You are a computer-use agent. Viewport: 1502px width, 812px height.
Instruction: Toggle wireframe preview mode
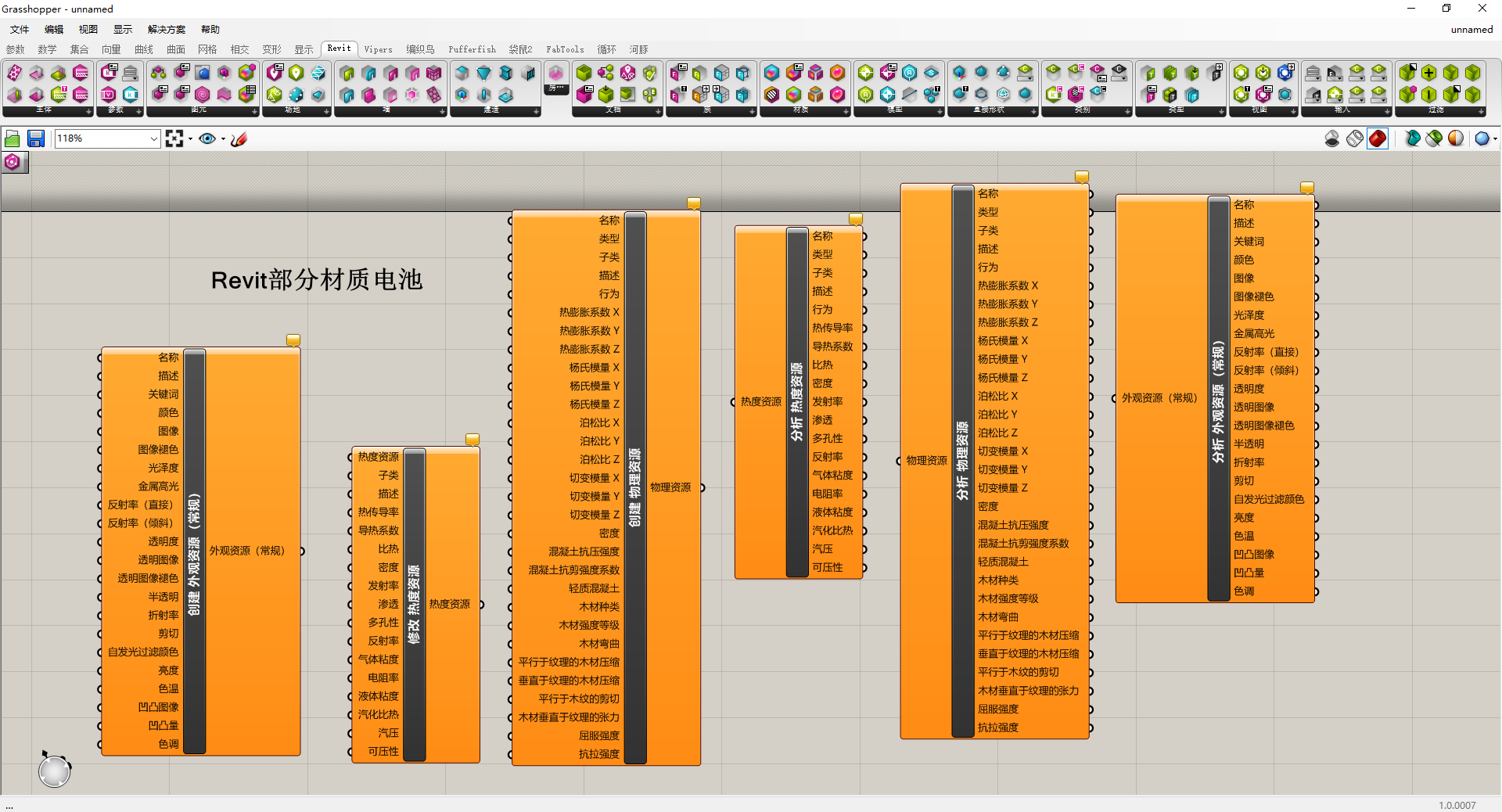(x=1355, y=138)
